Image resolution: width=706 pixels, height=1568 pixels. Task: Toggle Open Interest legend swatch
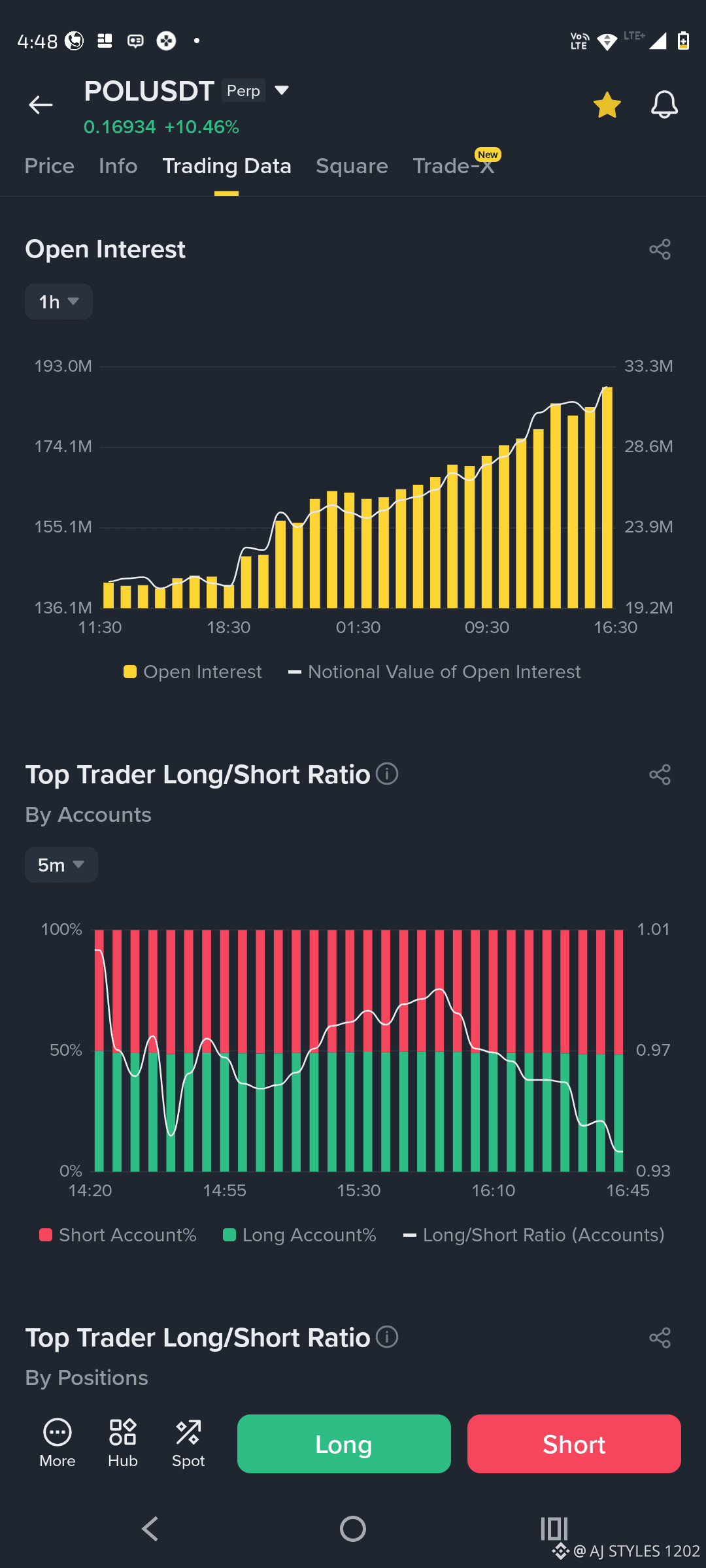click(x=130, y=672)
